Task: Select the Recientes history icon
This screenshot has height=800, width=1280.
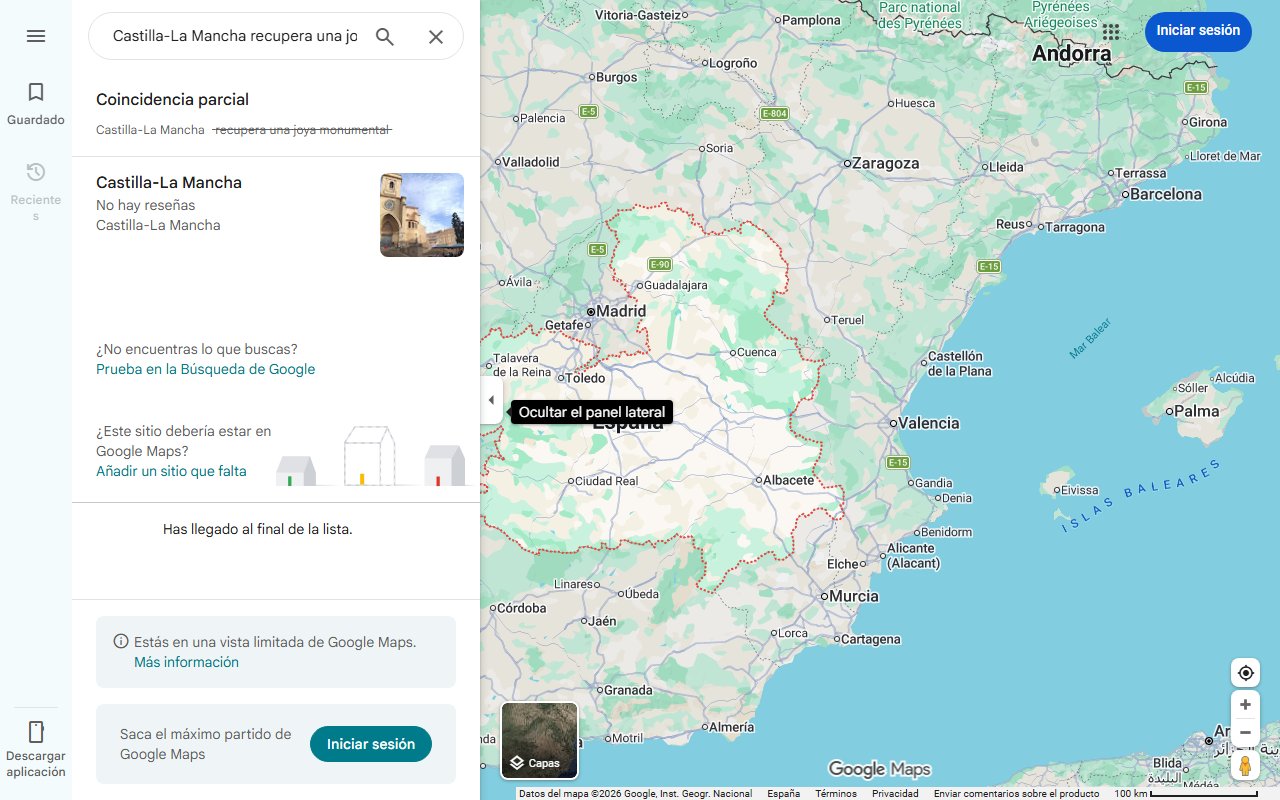Action: [36, 171]
